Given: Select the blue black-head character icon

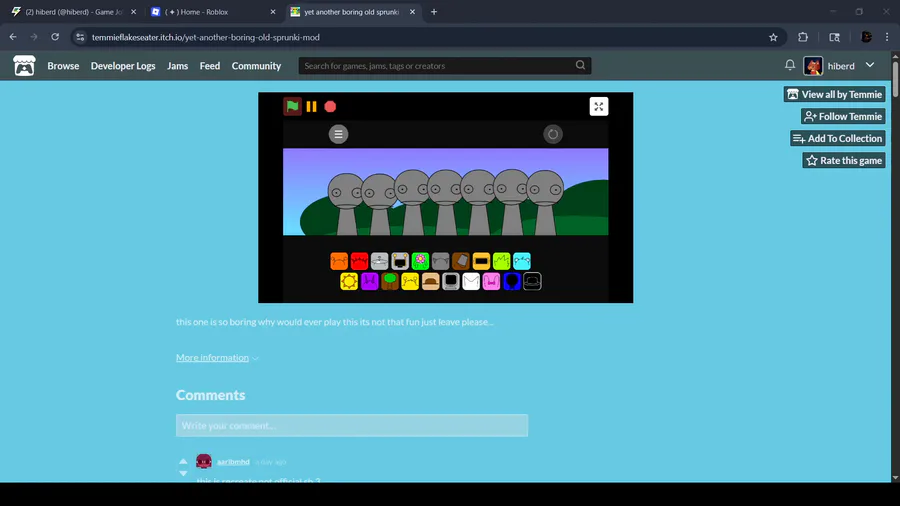Looking at the screenshot, I should tap(512, 281).
